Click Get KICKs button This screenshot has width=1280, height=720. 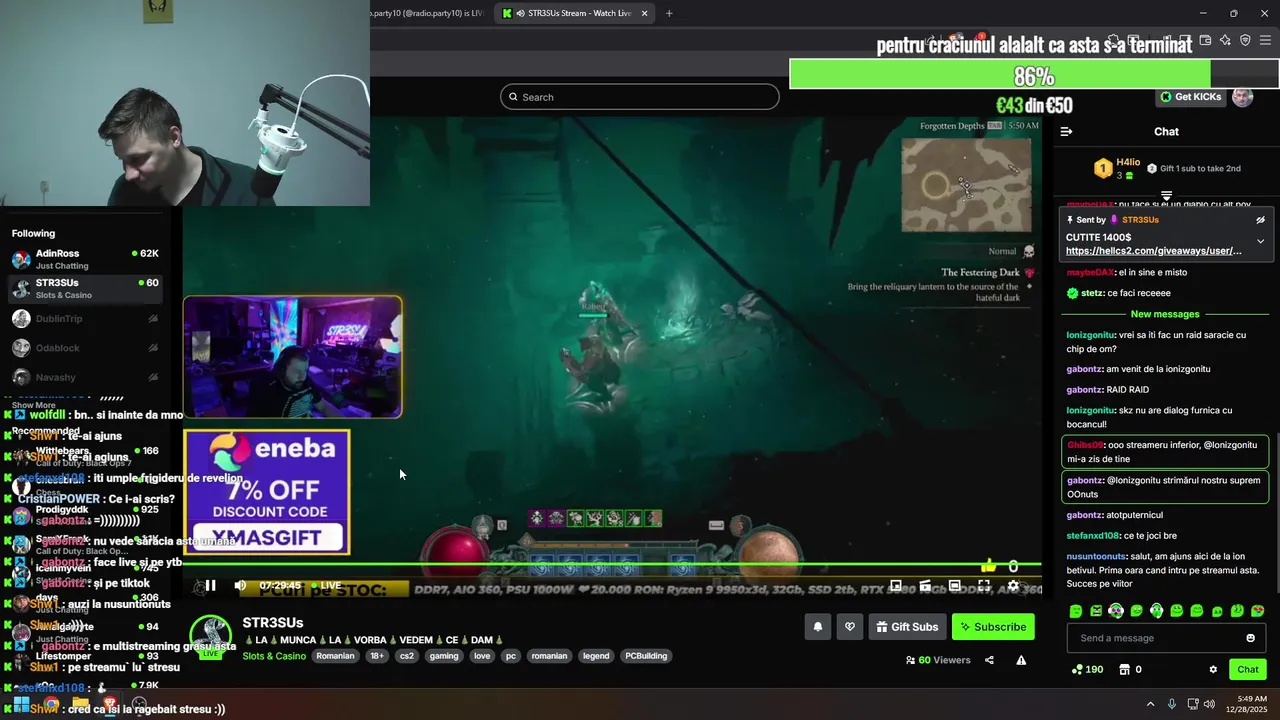tap(1190, 97)
